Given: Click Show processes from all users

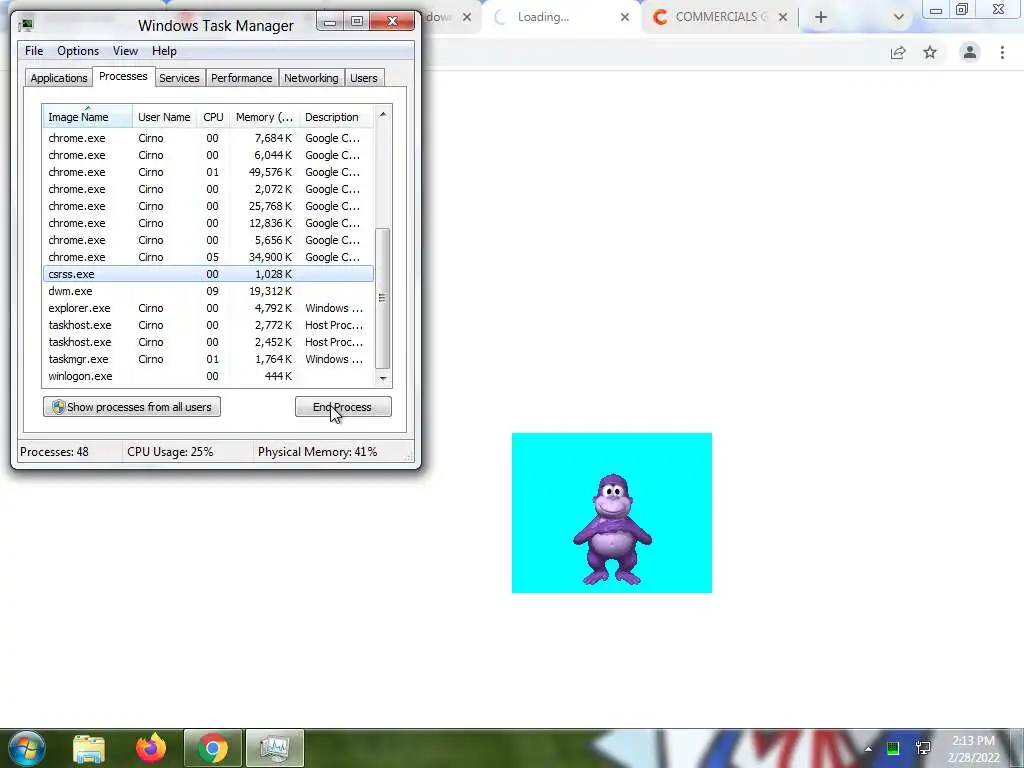Looking at the screenshot, I should point(132,407).
